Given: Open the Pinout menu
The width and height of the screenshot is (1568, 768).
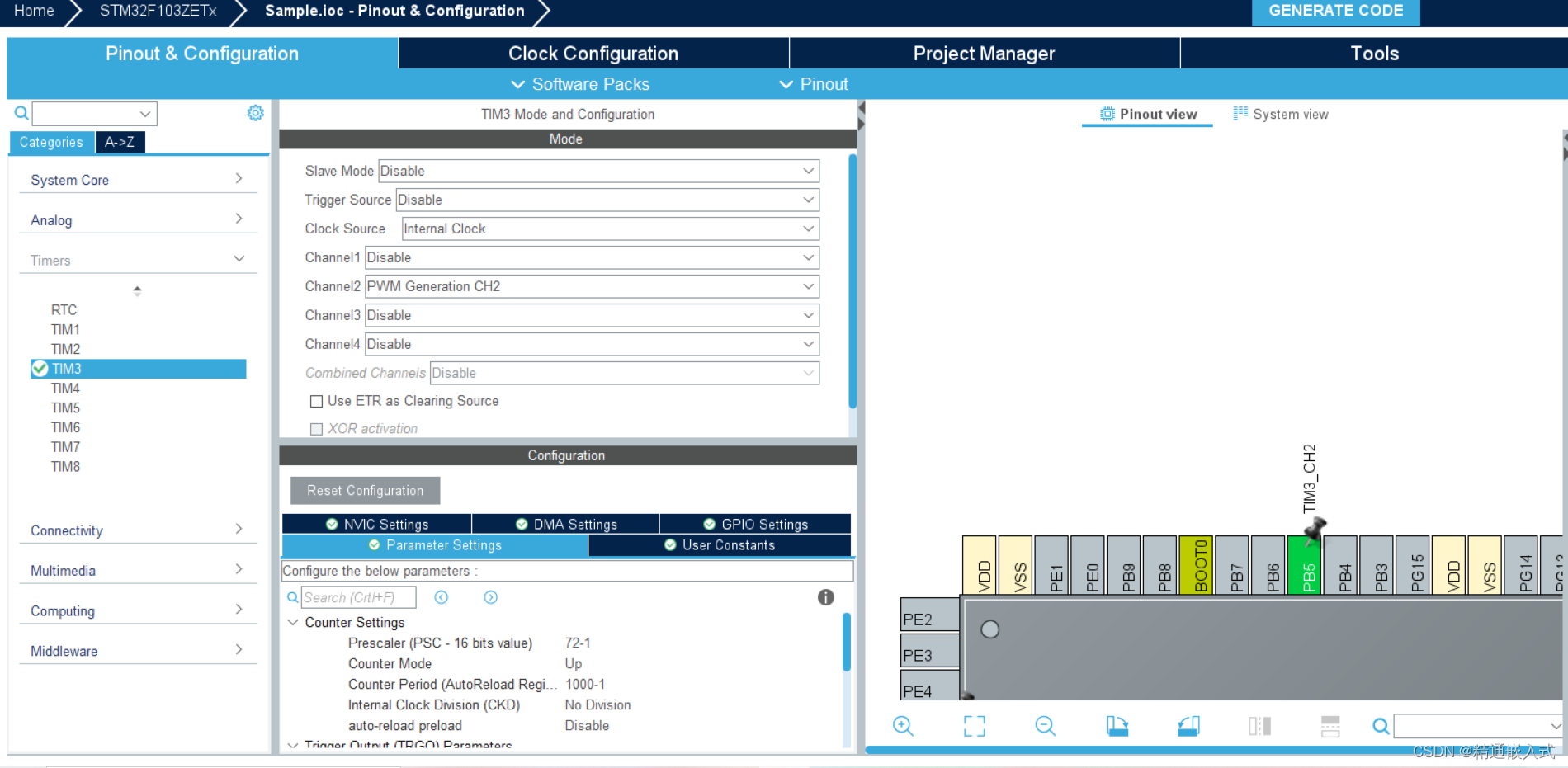Looking at the screenshot, I should (x=814, y=84).
